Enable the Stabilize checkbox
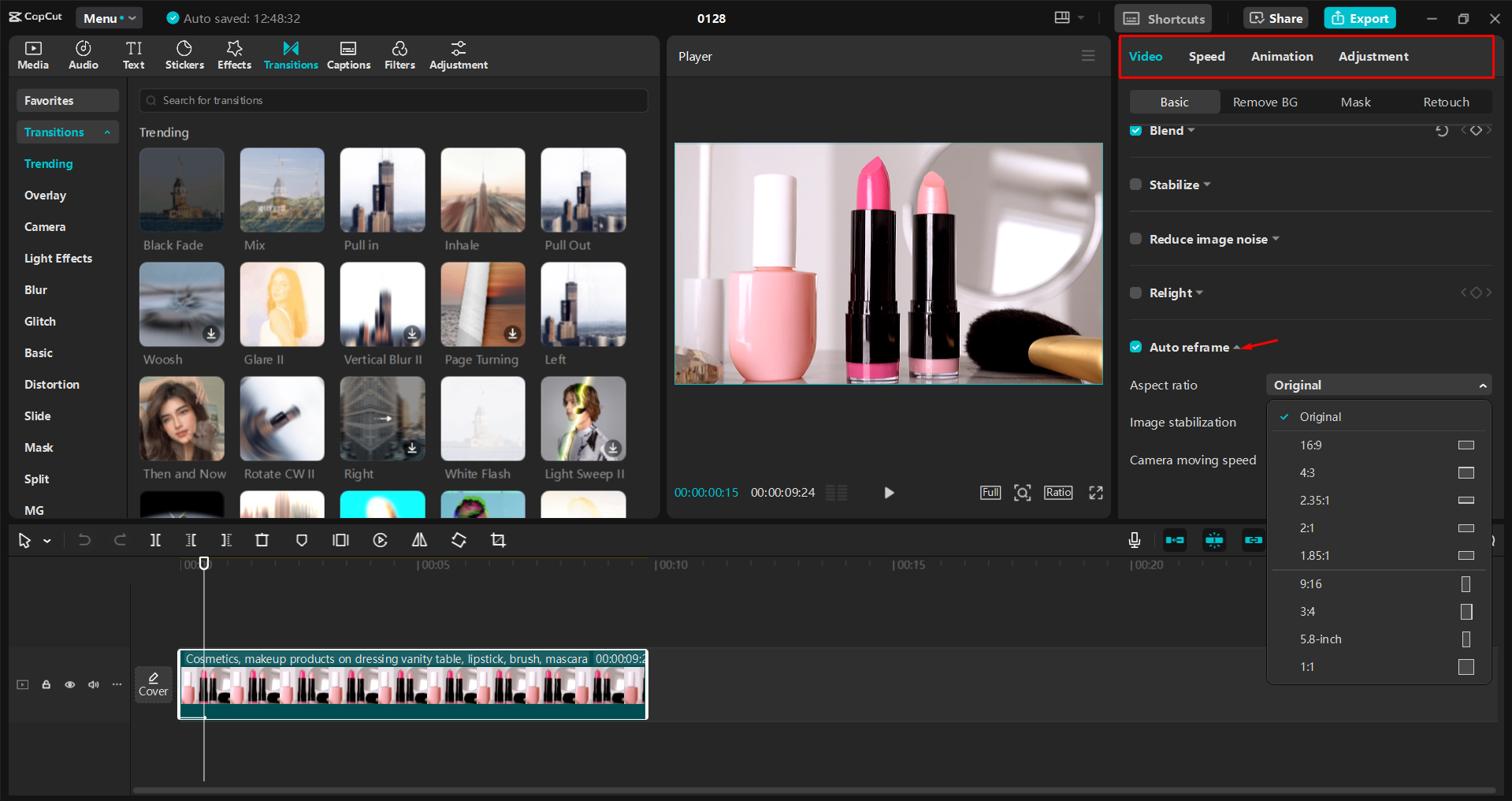Viewport: 1512px width, 801px height. click(x=1135, y=184)
